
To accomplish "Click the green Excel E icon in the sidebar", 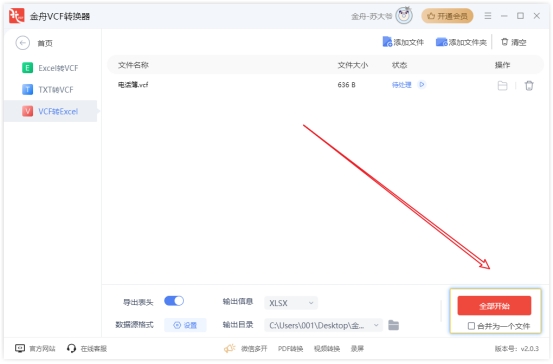I will [27, 68].
